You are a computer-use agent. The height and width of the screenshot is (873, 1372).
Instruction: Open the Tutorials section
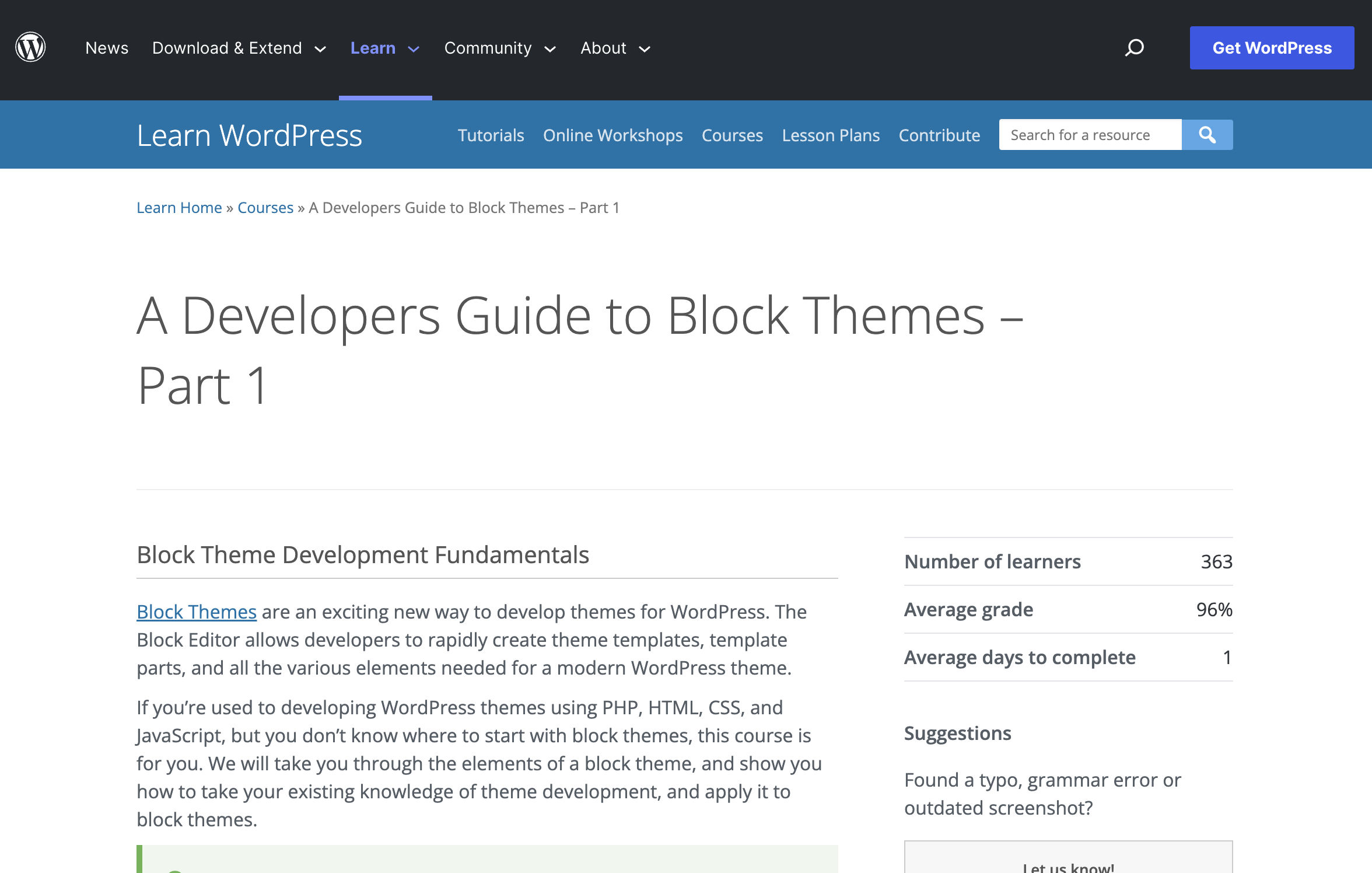pos(491,135)
